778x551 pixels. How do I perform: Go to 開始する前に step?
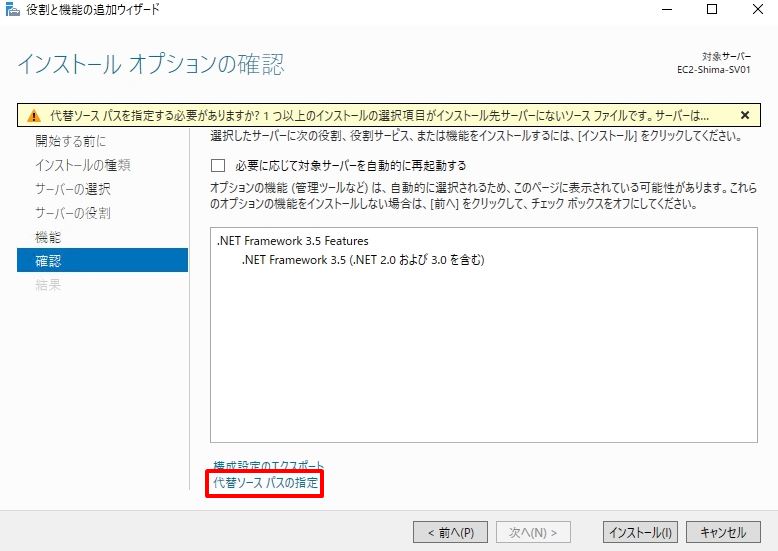pos(70,141)
